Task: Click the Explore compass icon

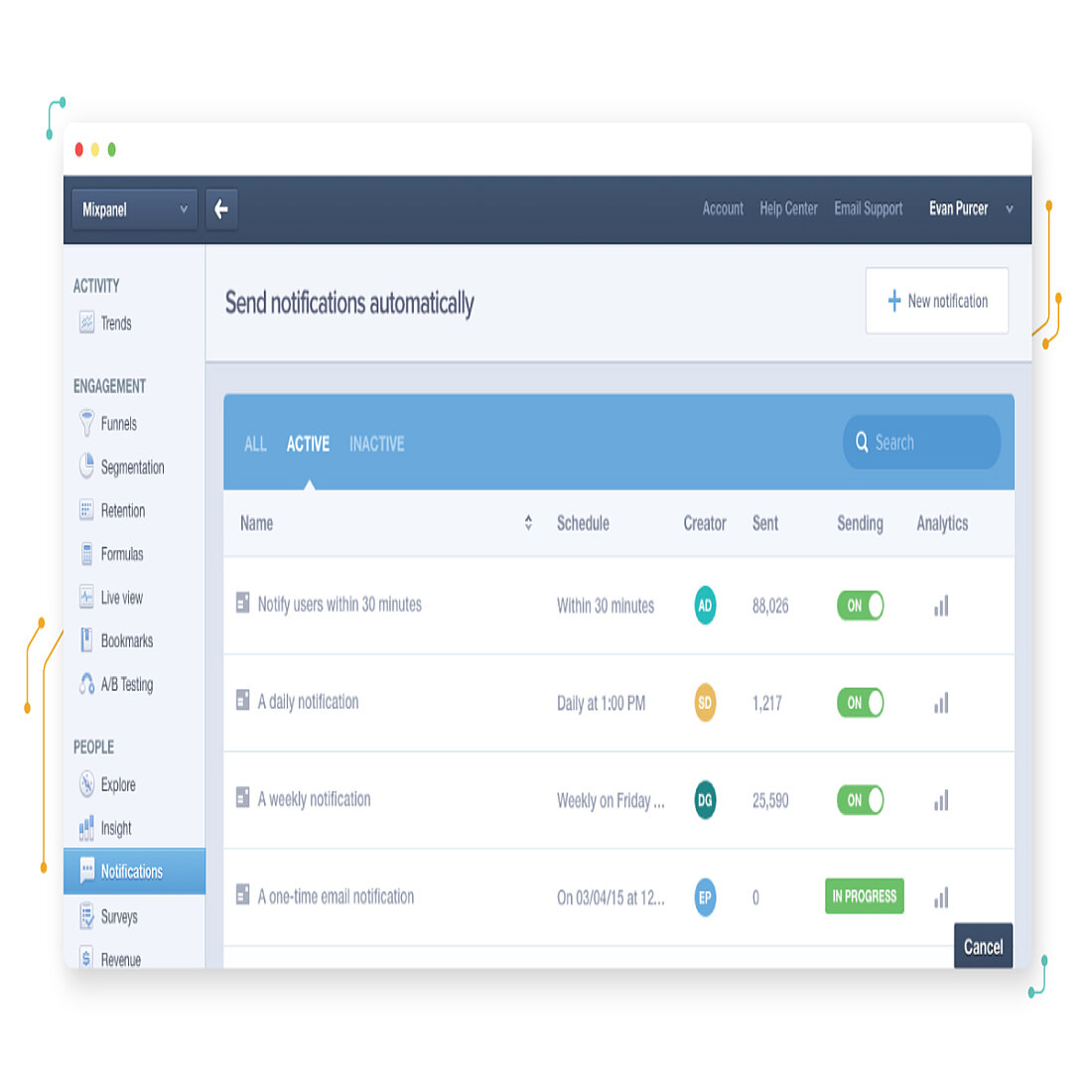Action: 86,784
